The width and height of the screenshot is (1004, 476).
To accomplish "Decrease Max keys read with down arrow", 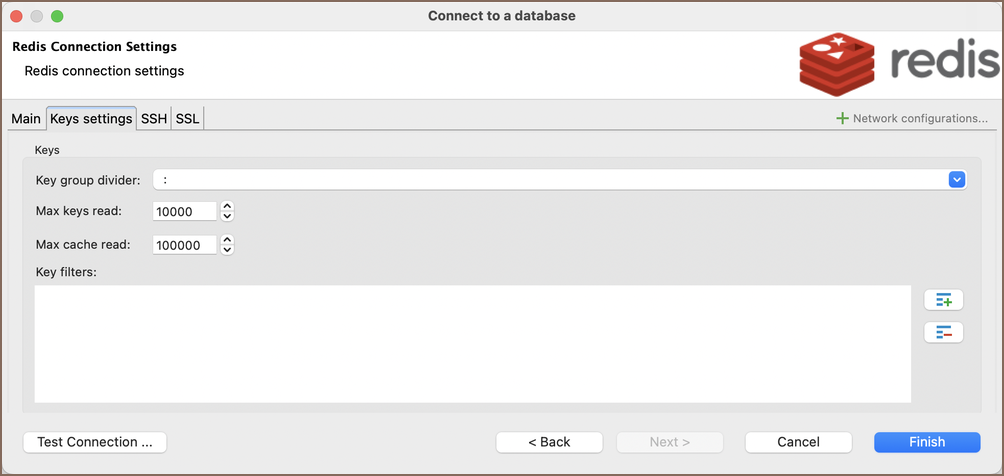I will (x=227, y=216).
